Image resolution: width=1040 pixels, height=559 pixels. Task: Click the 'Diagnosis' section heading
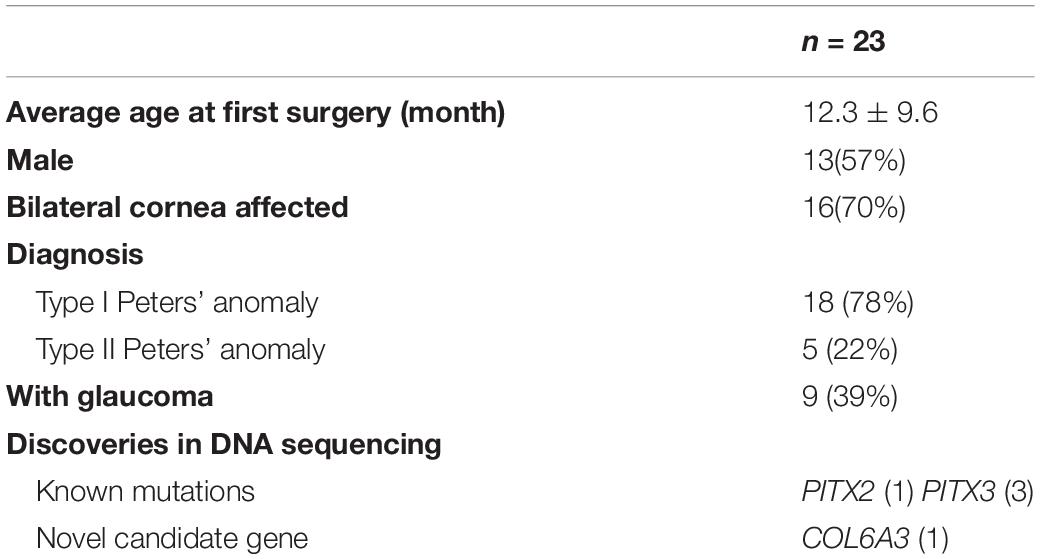[x=75, y=255]
